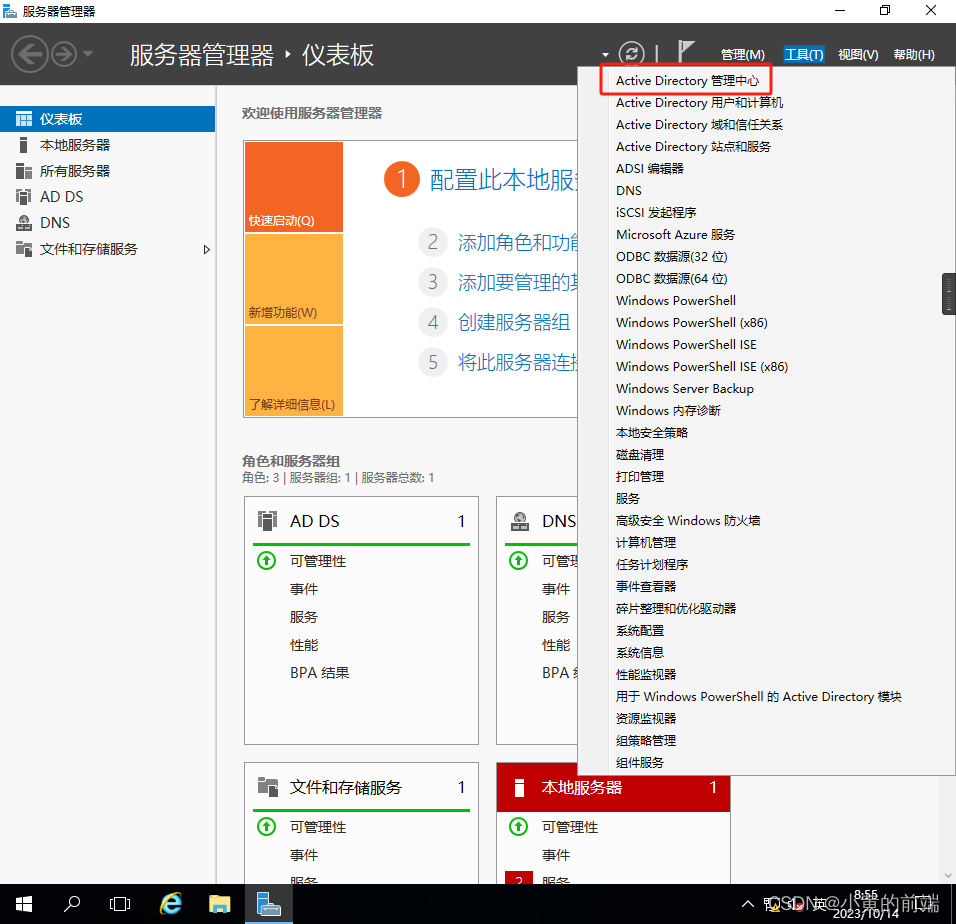The width and height of the screenshot is (956, 924).
Task: Click the AD DS tile header icon
Action: 267,521
